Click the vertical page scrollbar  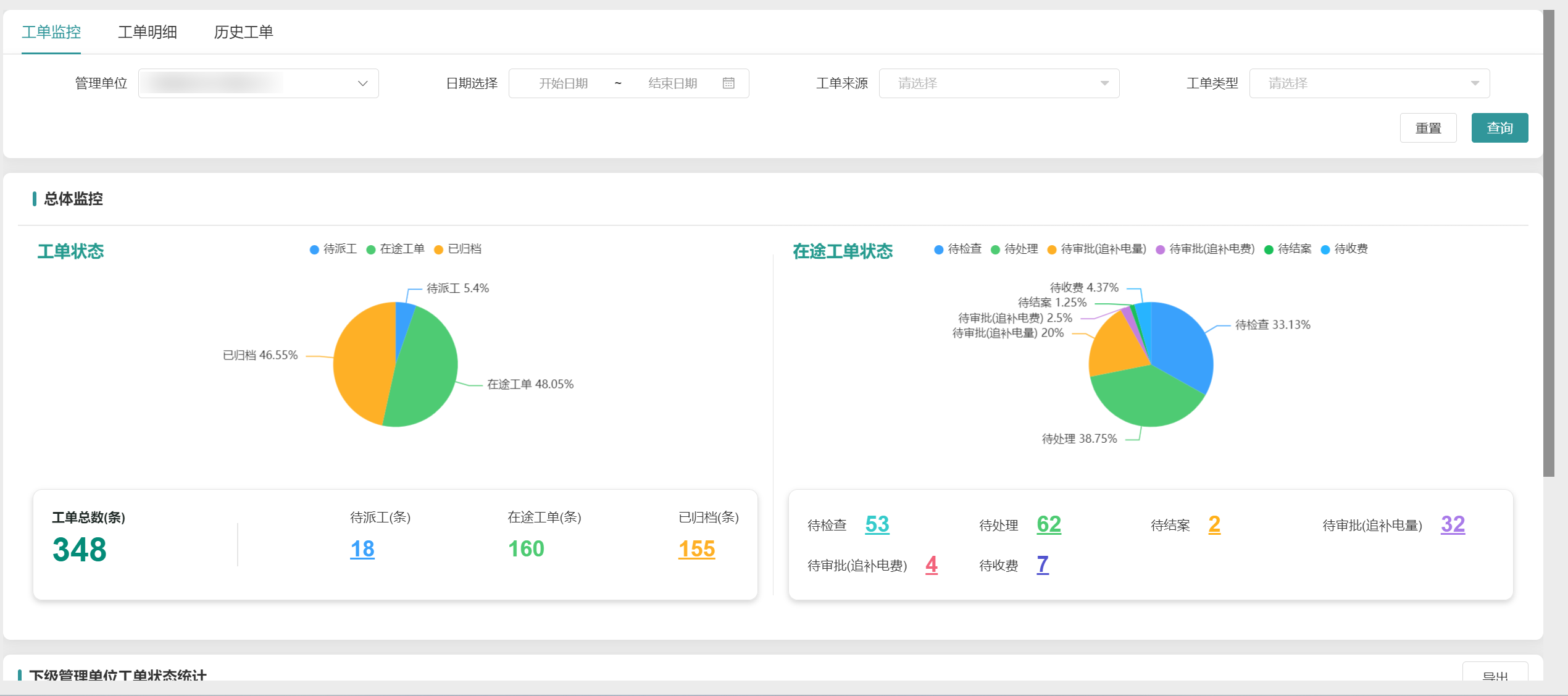click(1549, 243)
